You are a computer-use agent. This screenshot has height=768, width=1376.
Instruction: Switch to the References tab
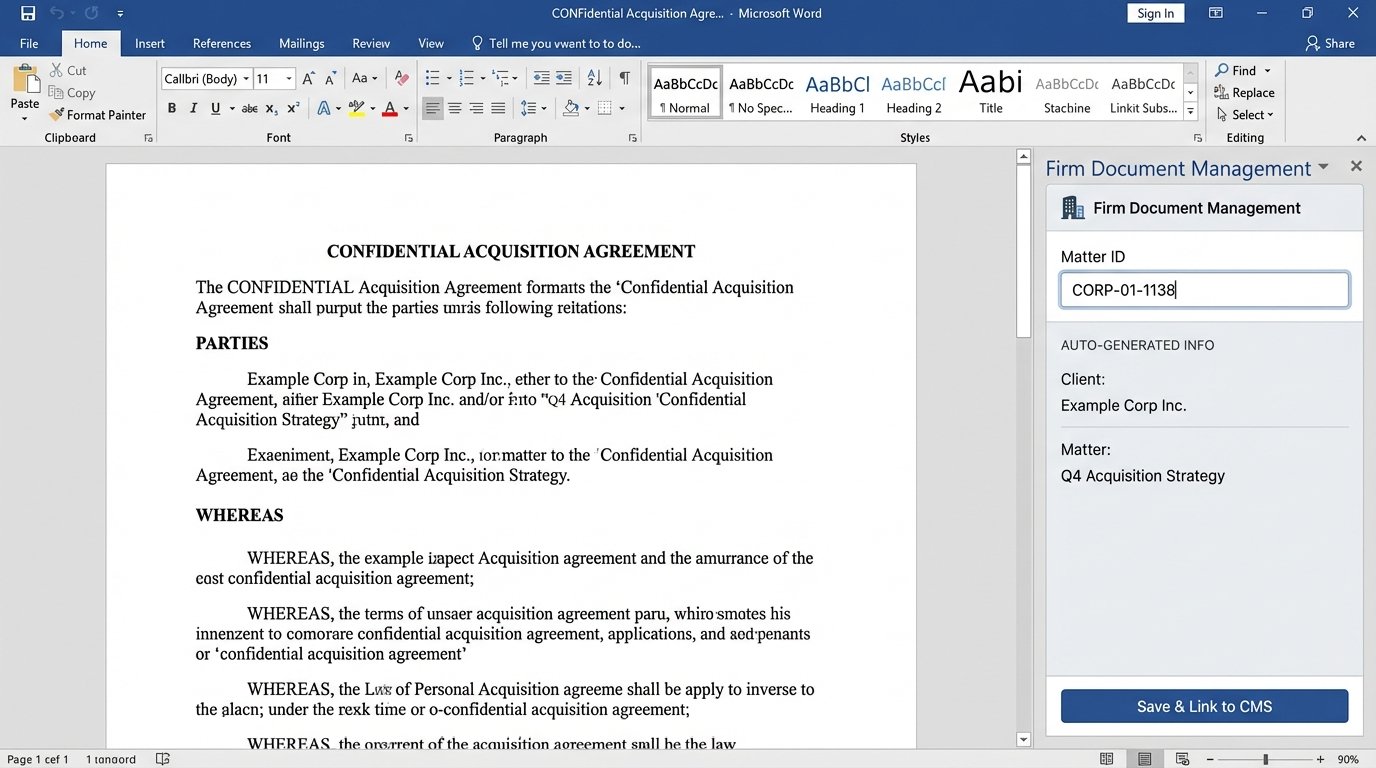(x=221, y=43)
